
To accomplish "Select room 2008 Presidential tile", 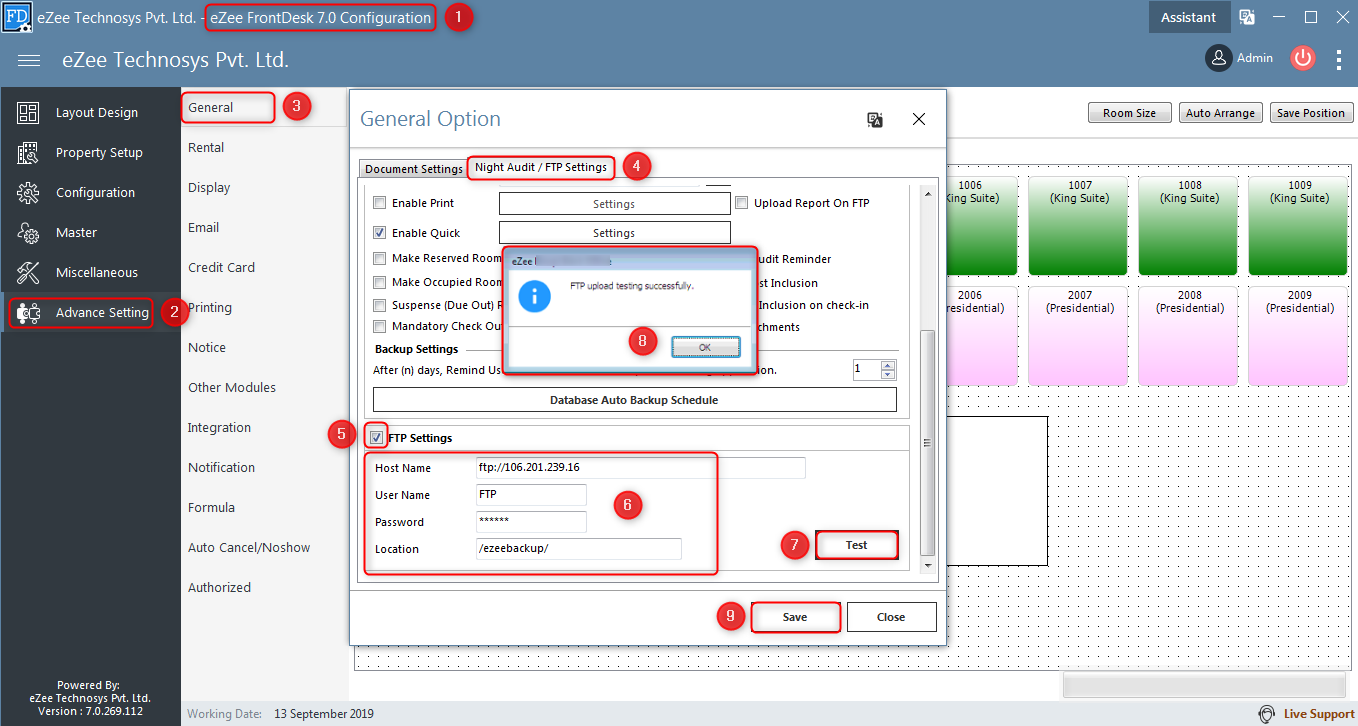I will 1189,336.
